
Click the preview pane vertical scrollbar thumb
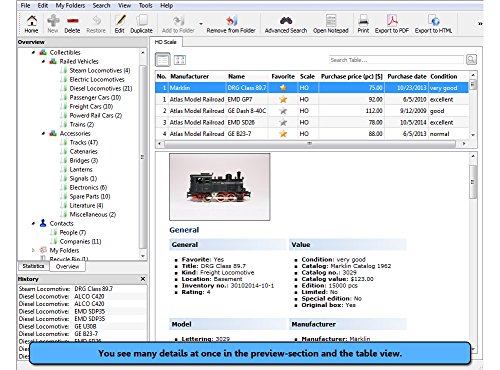coord(473,182)
